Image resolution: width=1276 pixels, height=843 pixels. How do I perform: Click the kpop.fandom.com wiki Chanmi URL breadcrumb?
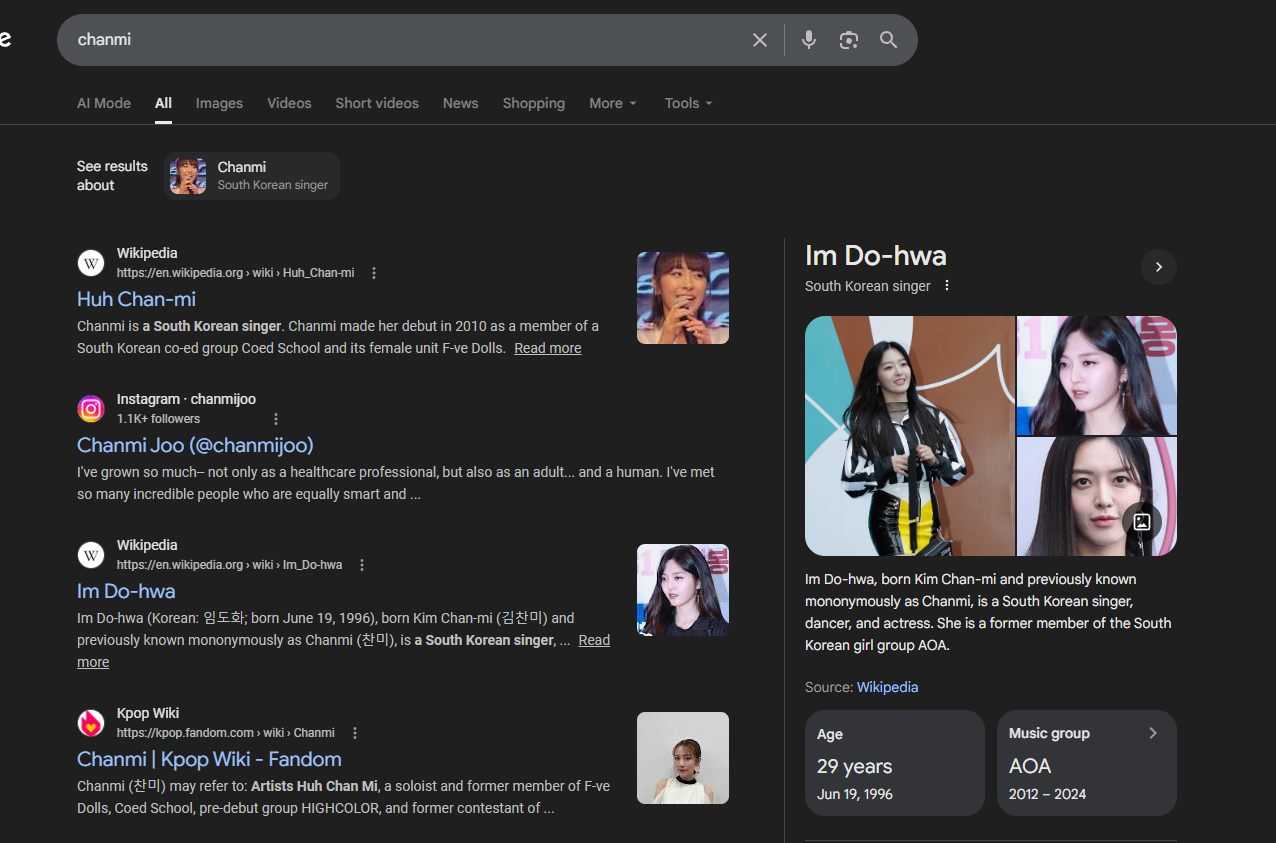[x=225, y=733]
